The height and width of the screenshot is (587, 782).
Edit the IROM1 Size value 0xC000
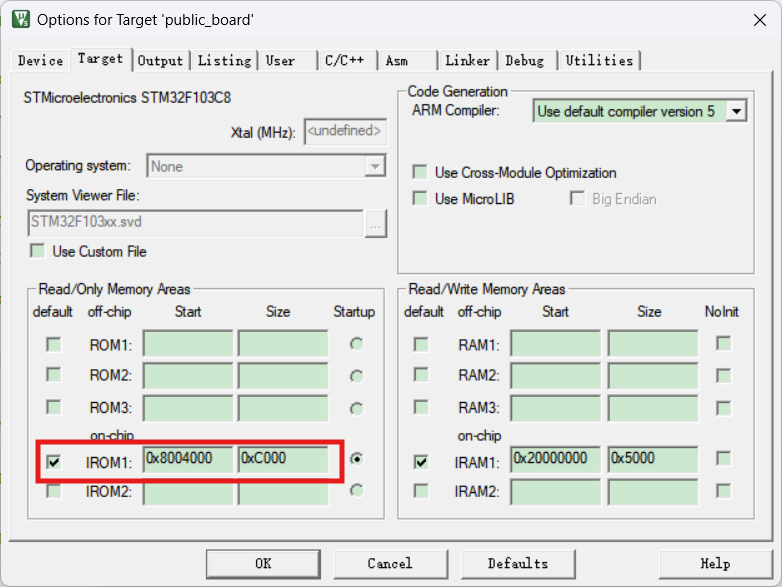click(283, 459)
